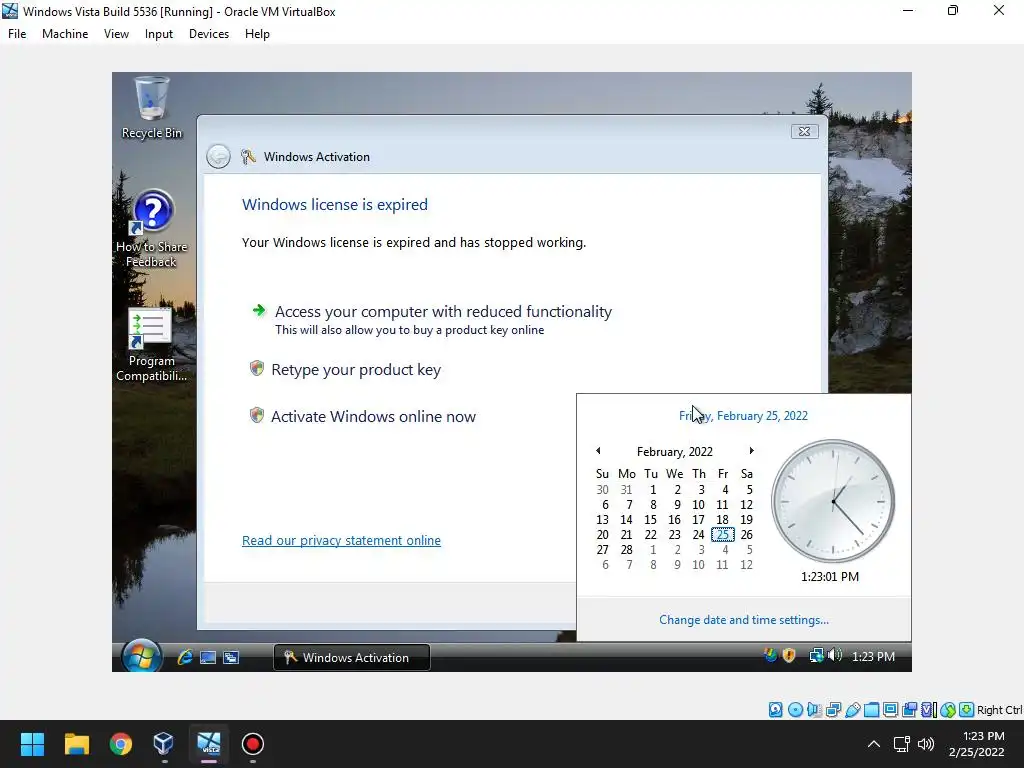Open the Help menu
This screenshot has width=1024, height=768.
tap(257, 34)
